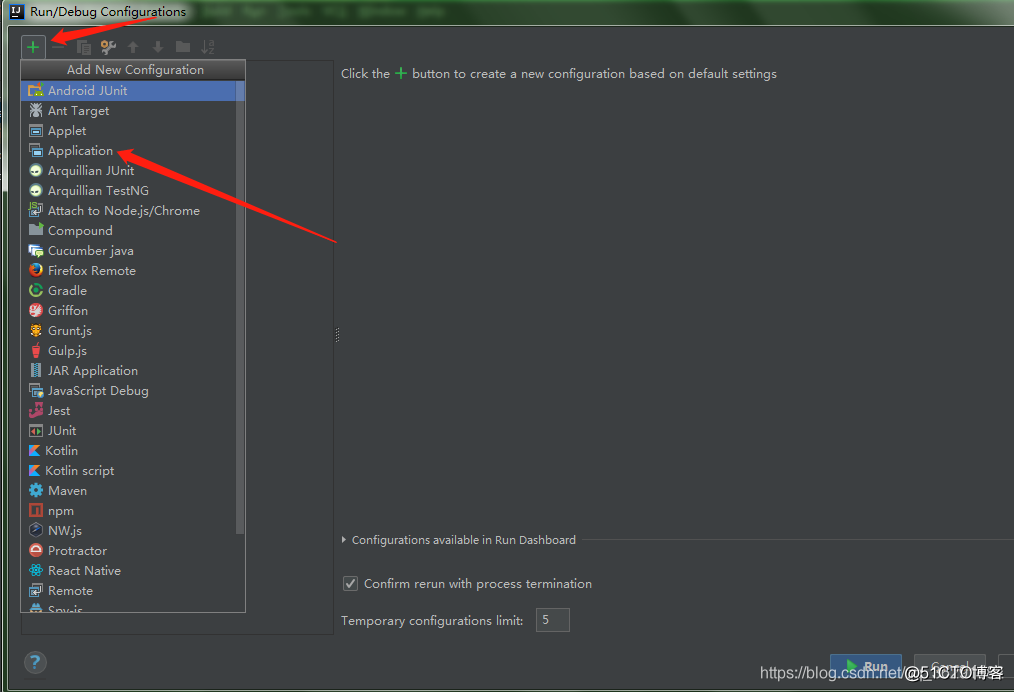Click the Remote configuration icon
Screen dimensions: 1014x692
pos(36,590)
